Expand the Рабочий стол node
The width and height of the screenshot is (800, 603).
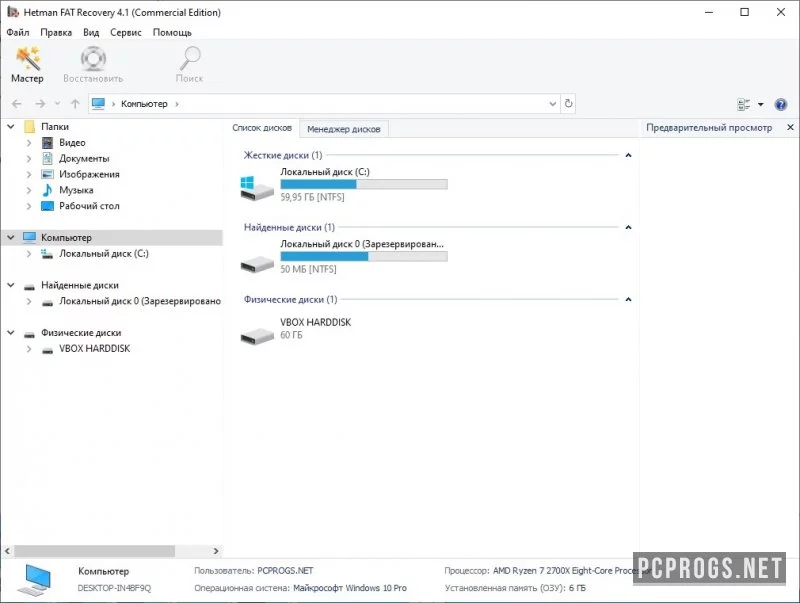(29, 206)
